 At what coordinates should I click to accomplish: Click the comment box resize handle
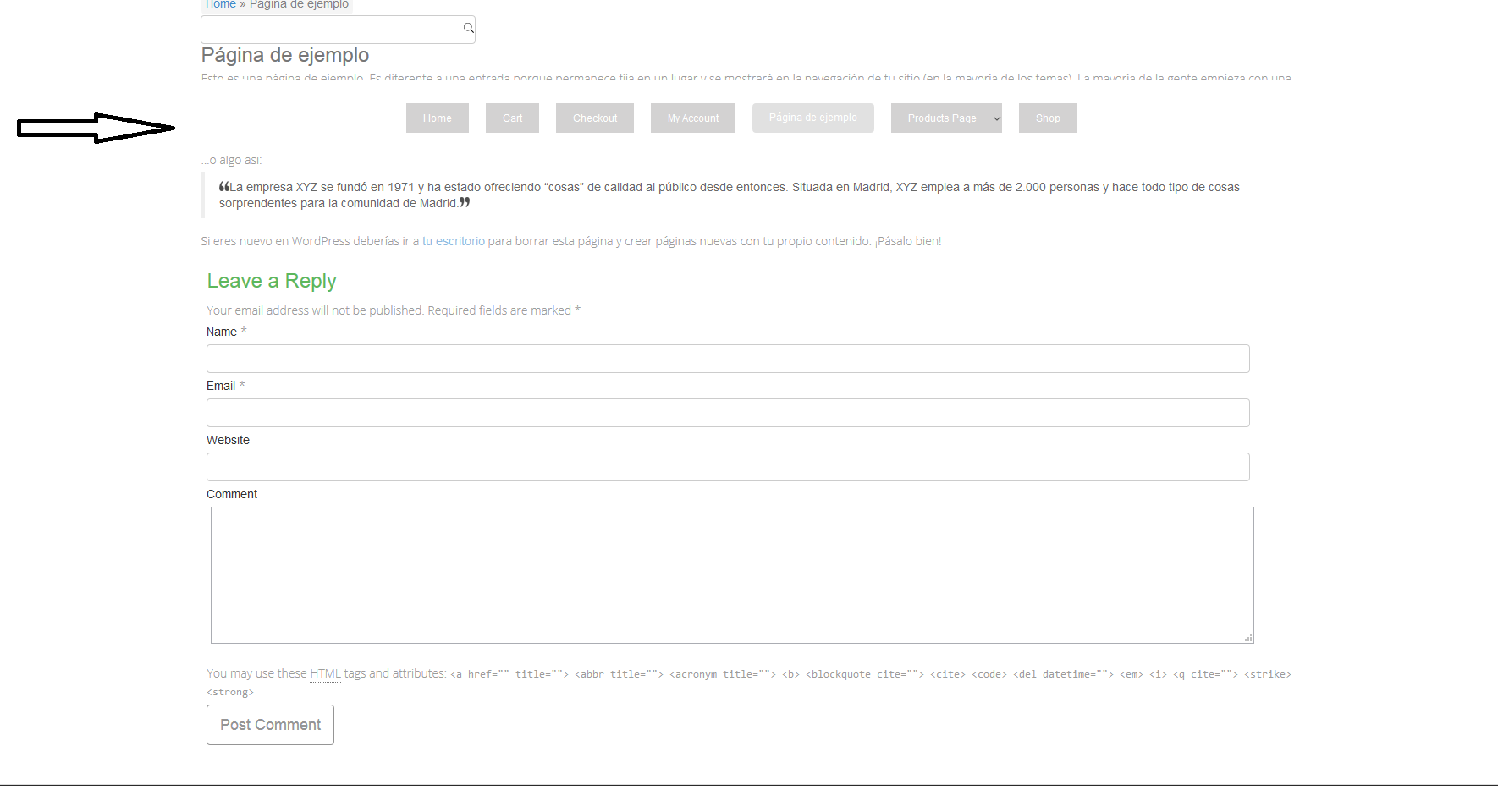(x=1248, y=638)
